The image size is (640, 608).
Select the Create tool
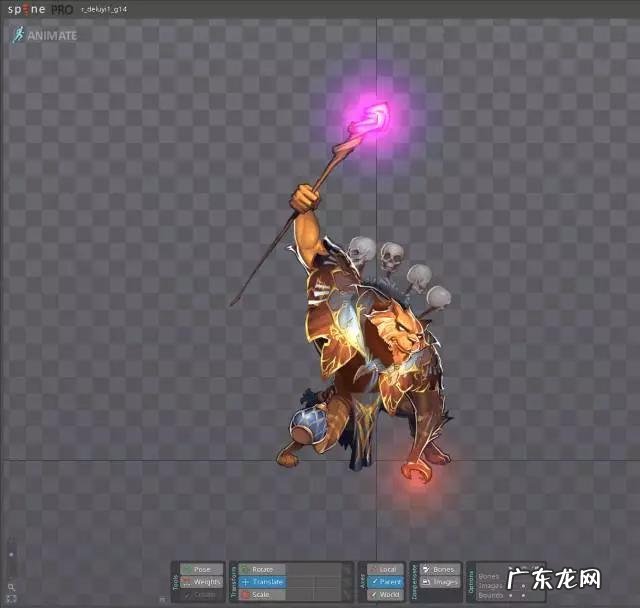point(202,595)
